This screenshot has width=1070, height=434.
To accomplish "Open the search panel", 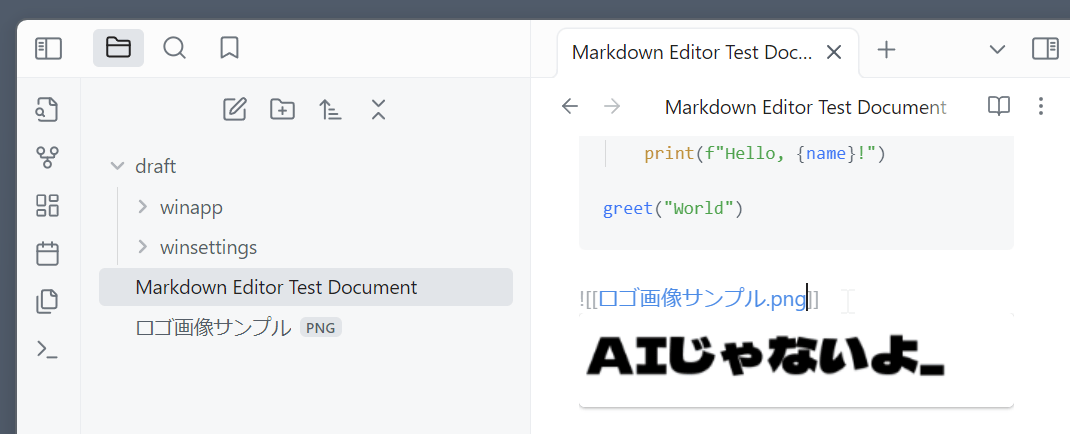I will point(174,48).
